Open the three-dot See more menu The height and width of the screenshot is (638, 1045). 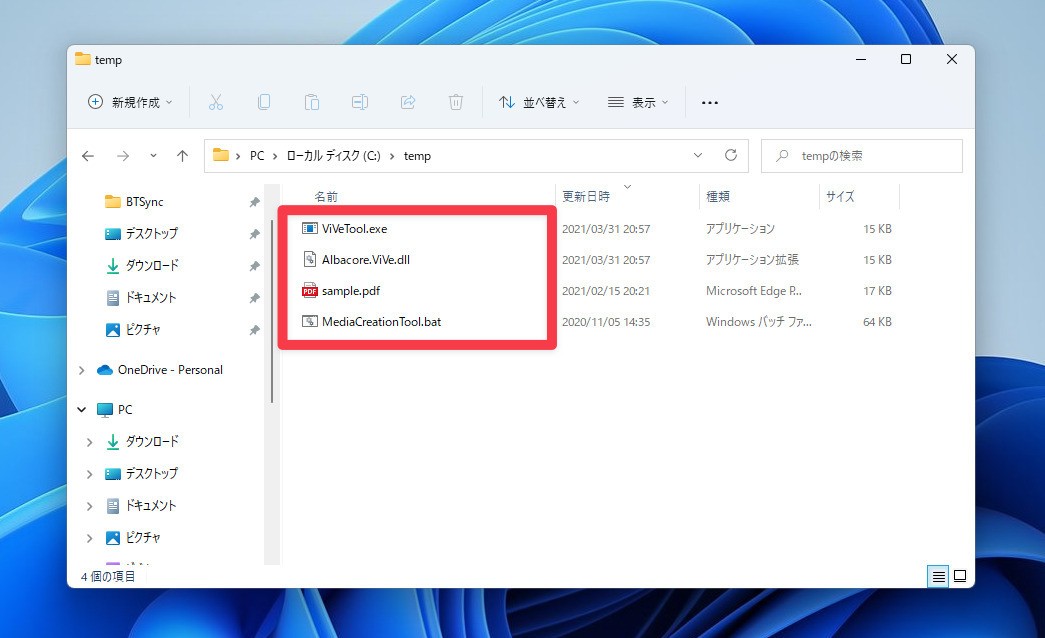pos(710,103)
